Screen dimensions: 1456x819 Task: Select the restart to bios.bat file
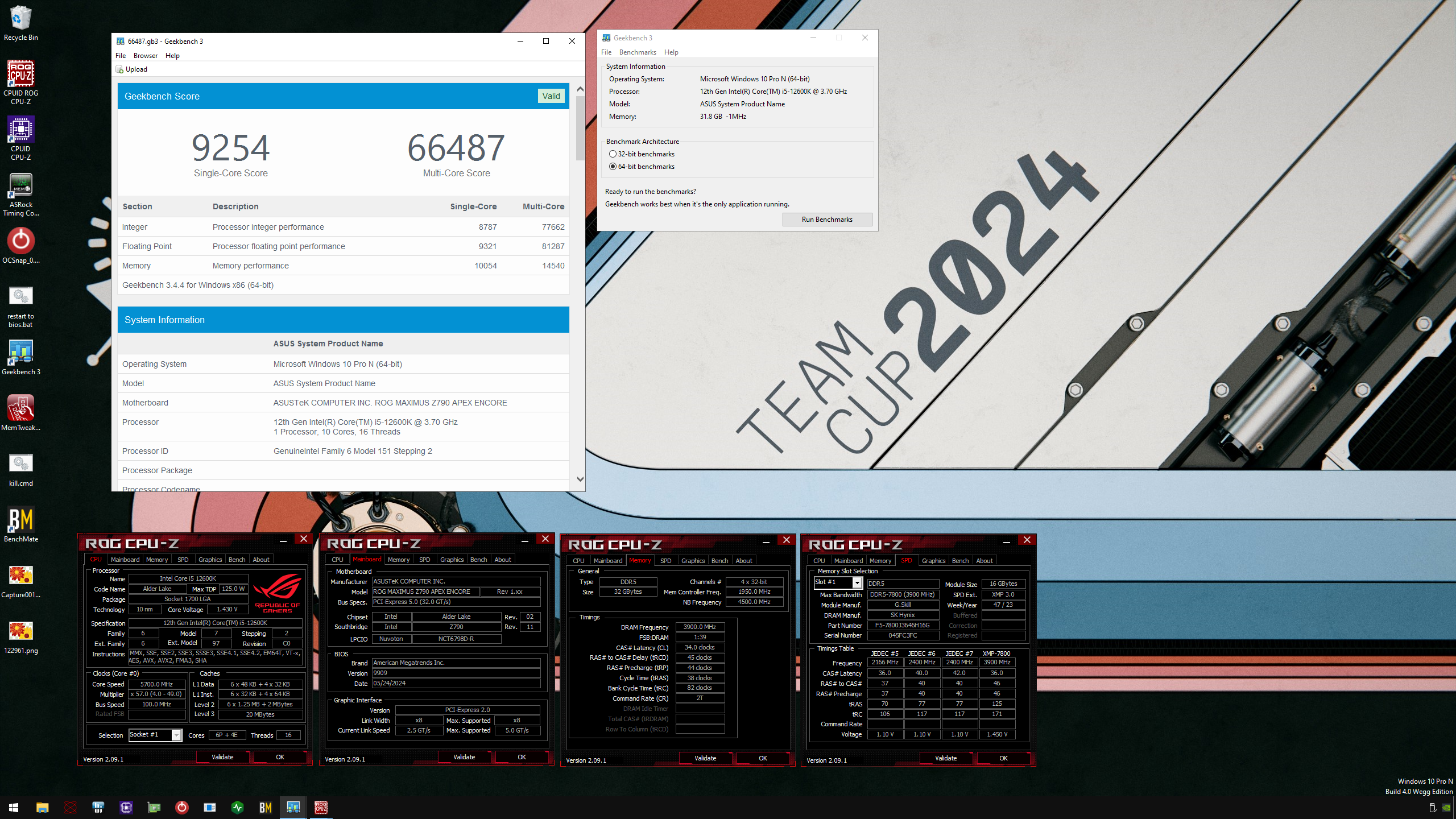coord(21,306)
